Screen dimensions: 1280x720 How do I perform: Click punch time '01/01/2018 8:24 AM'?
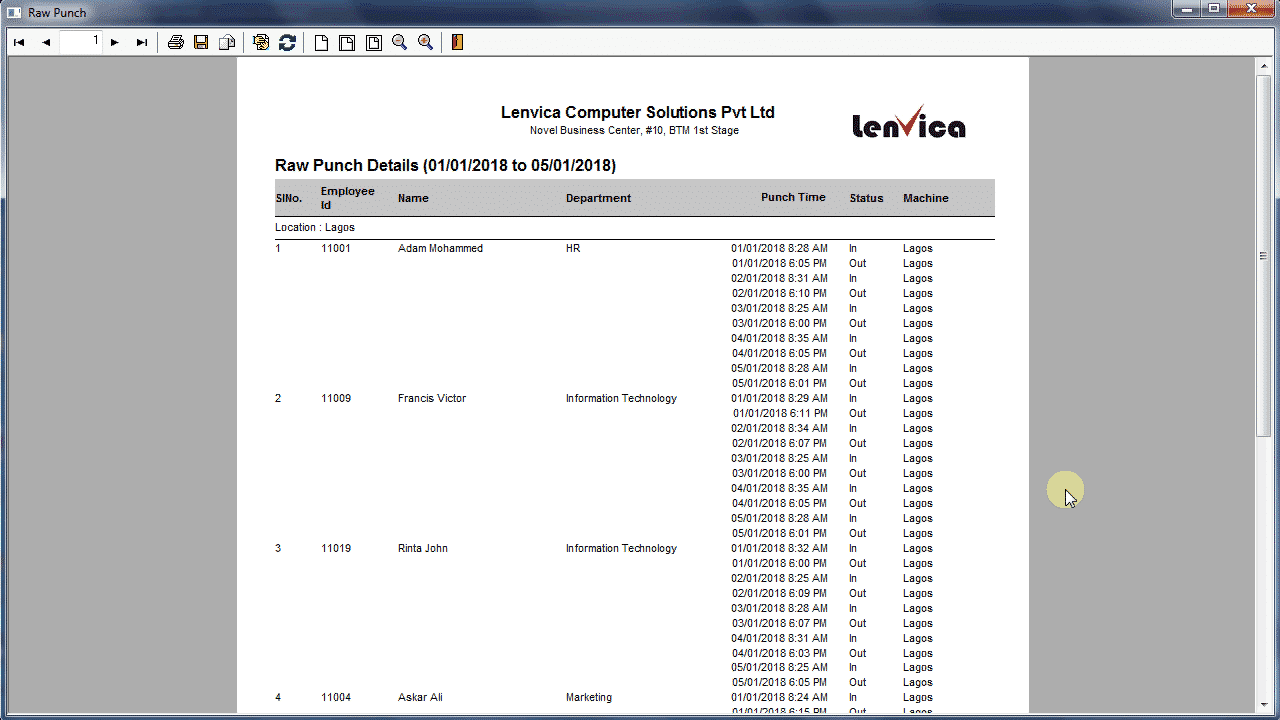[x=779, y=697]
